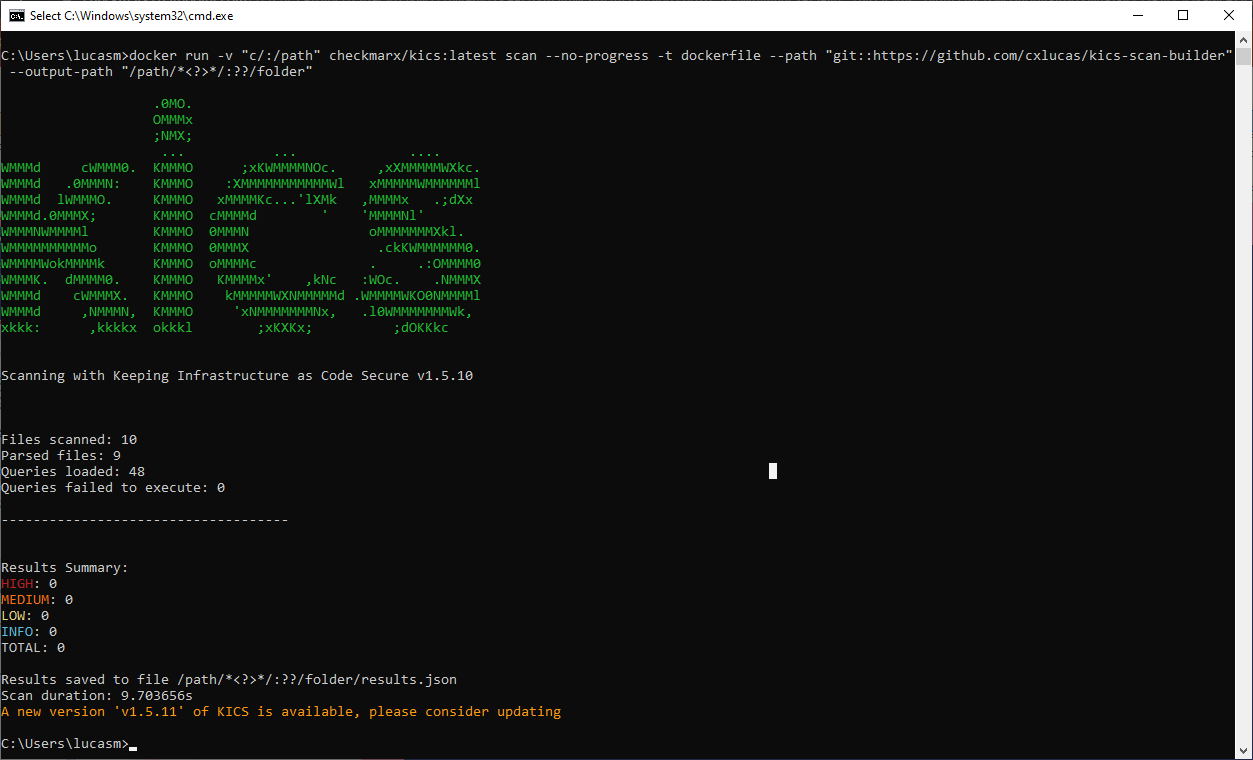Click the 'TOTAL: 0' line
Viewport: 1253px width, 760px height.
pos(33,647)
